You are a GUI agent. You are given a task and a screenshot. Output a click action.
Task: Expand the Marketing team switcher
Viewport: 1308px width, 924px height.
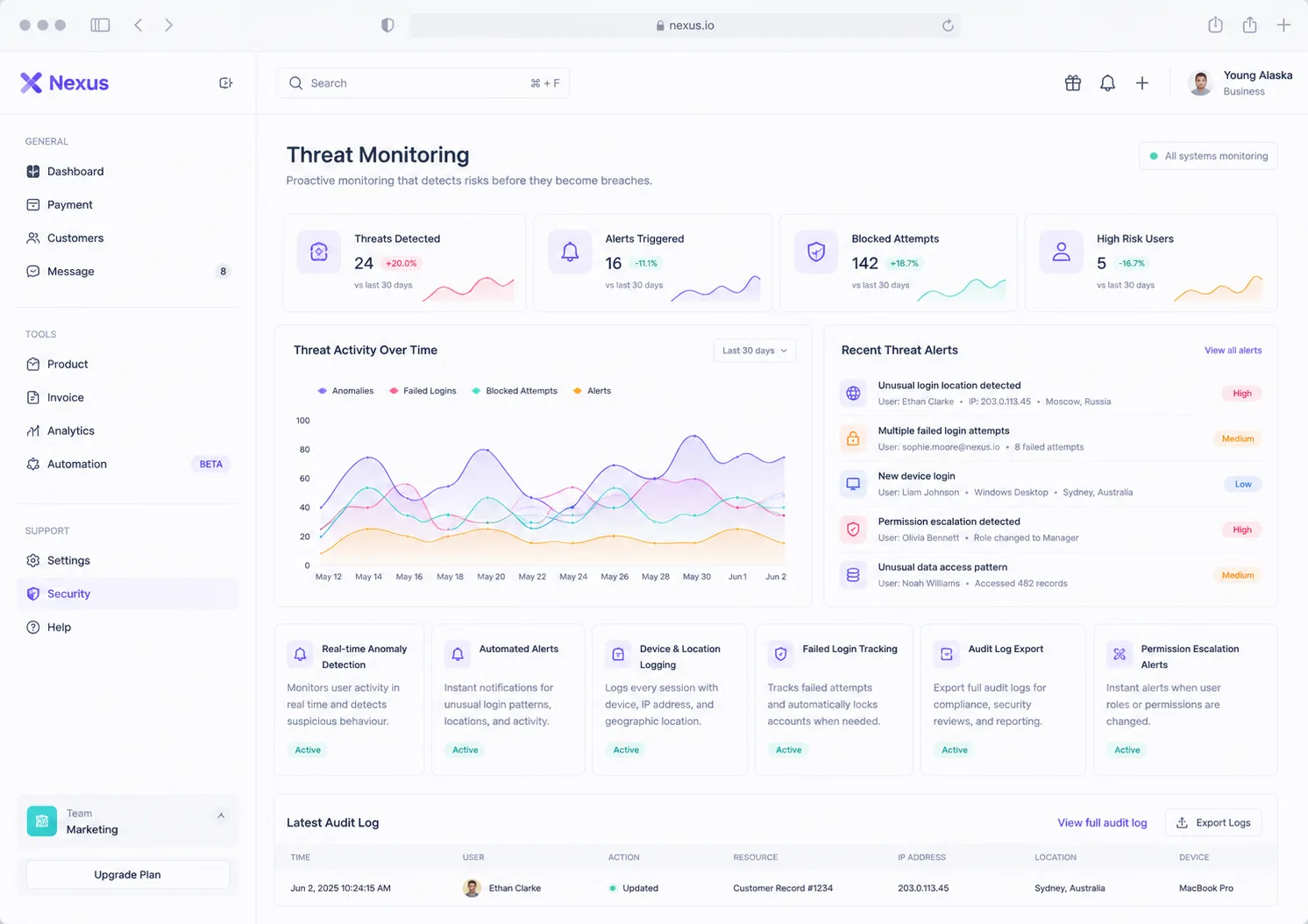[x=221, y=815]
